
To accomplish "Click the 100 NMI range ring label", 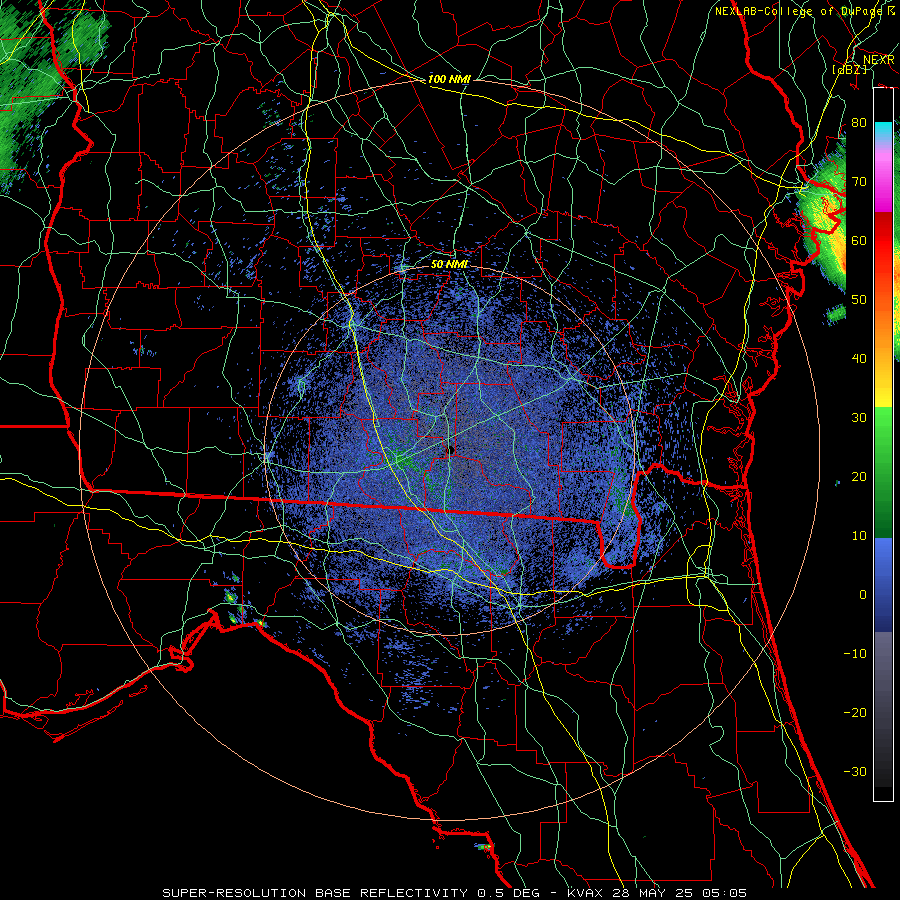I will tap(449, 79).
